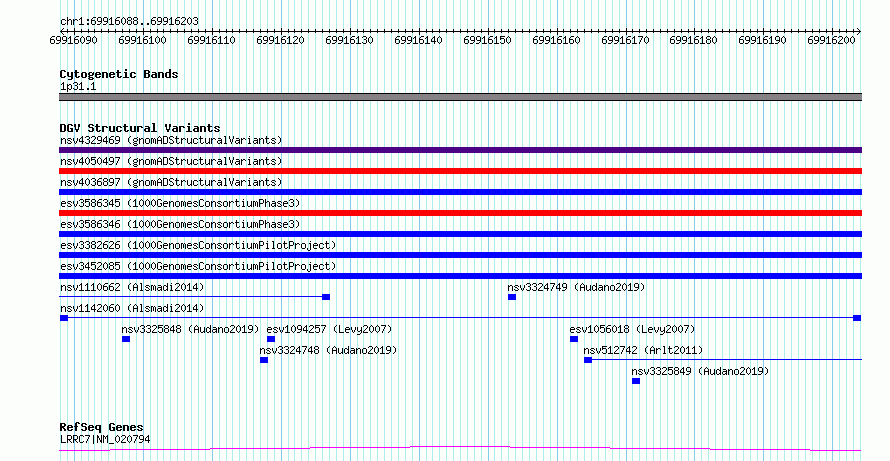Click the magenta LRRC7 gene line
Image resolution: width=890 pixels, height=461 pixels.
point(460,449)
